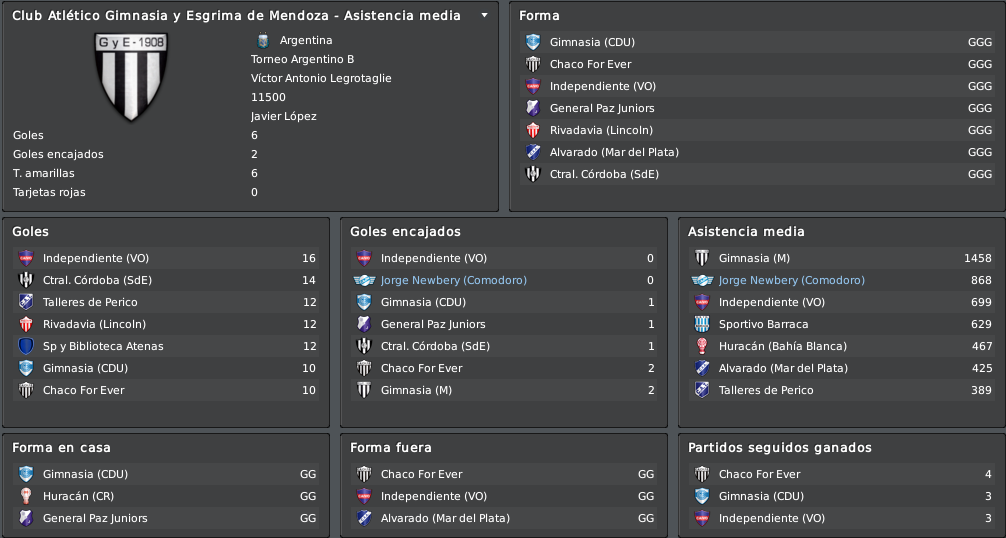The image size is (1006, 538).
Task: Select Chaco For Ever name in Forma fuera
Action: tap(422, 475)
